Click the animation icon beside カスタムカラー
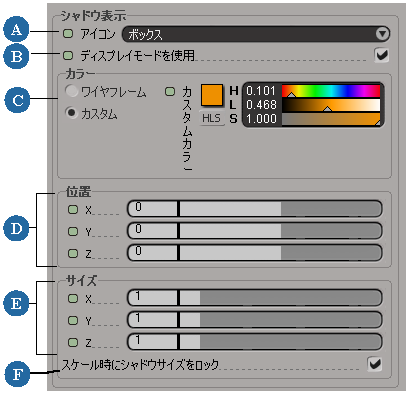Screen dimensions: 413x396 [x=170, y=91]
